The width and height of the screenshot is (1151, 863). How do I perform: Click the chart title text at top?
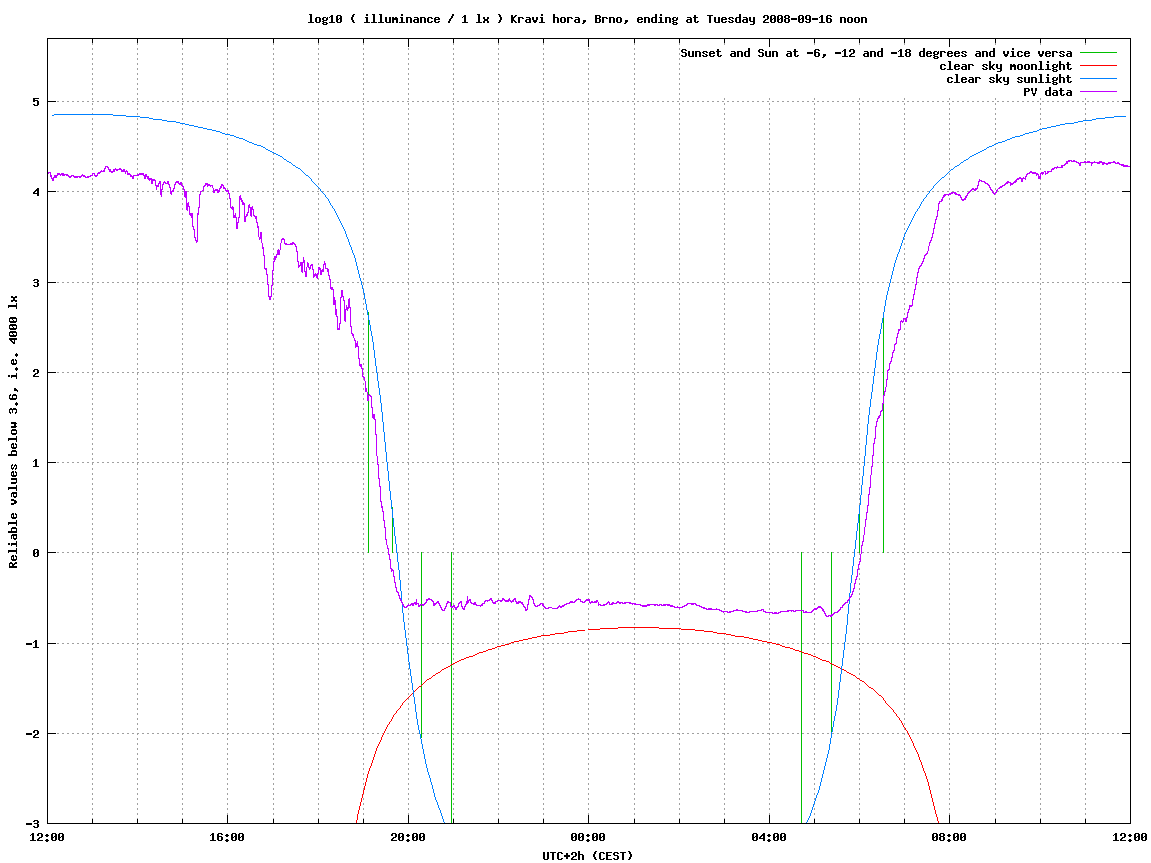pyautogui.click(x=587, y=19)
